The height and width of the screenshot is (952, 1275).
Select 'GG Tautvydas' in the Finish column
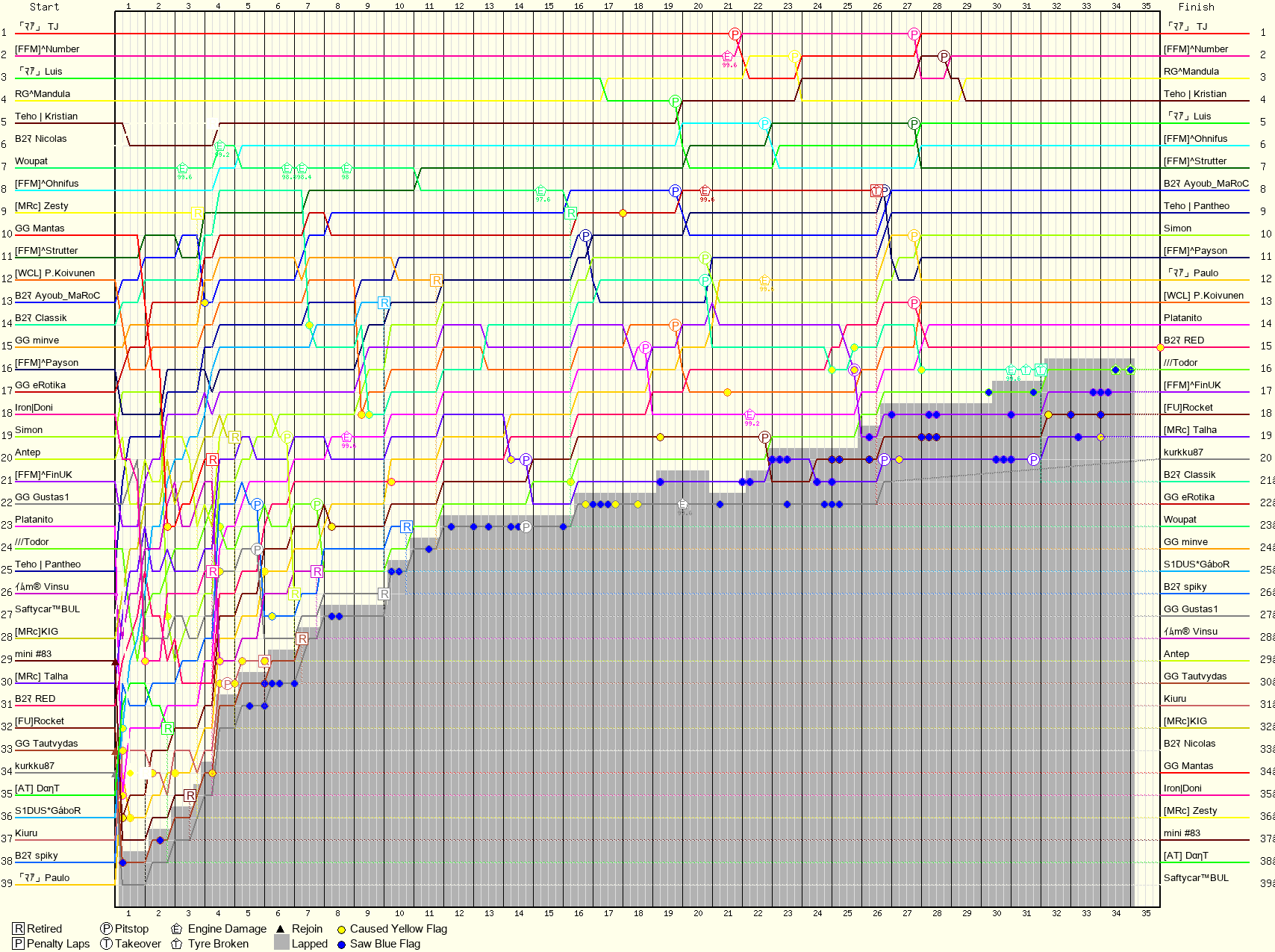(x=1195, y=676)
